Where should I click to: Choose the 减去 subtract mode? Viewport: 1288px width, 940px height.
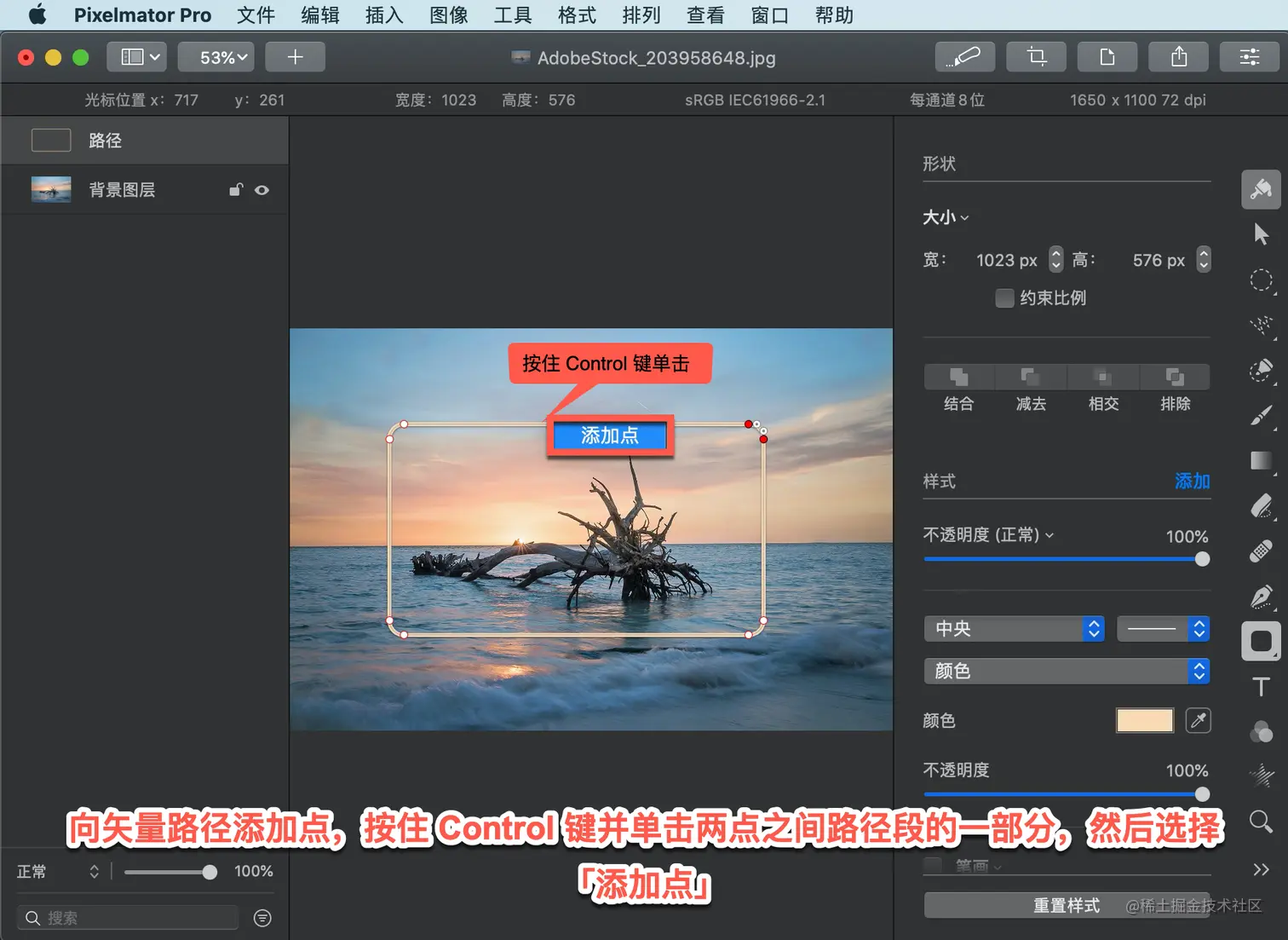1031,377
